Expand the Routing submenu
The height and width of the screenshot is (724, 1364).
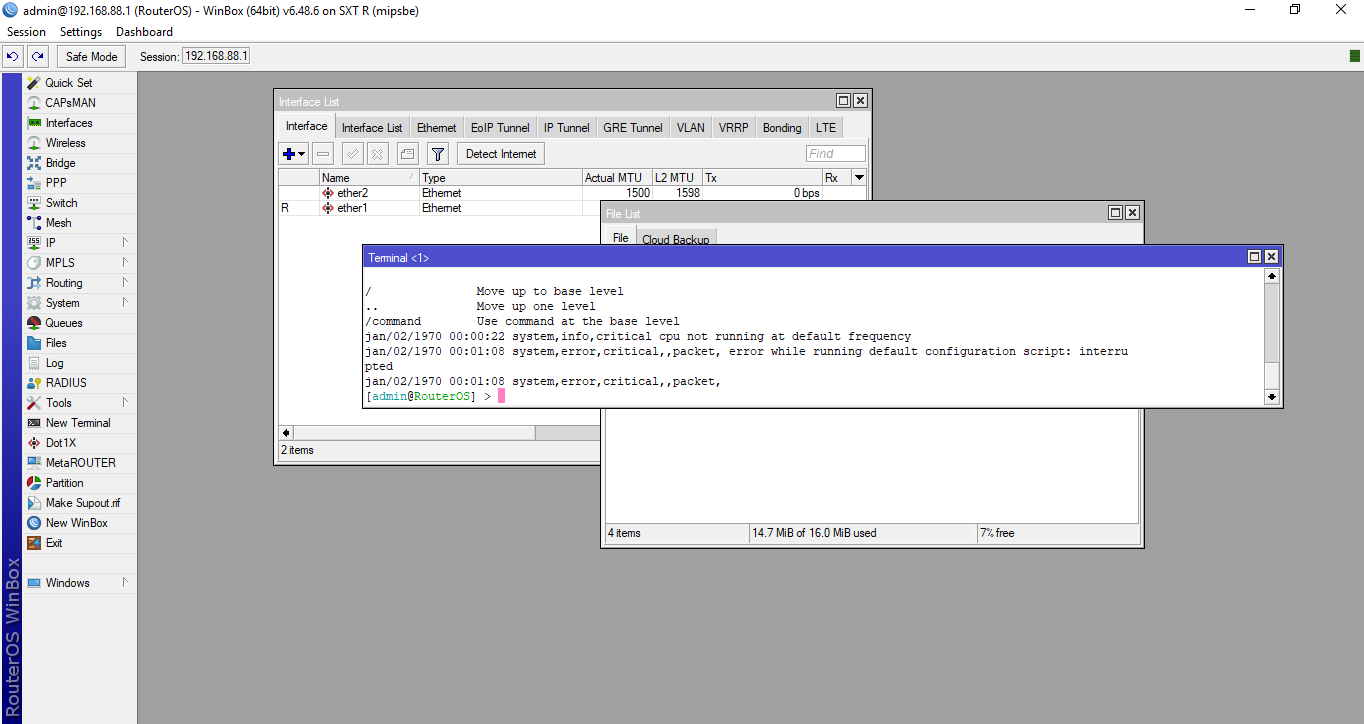tap(125, 283)
